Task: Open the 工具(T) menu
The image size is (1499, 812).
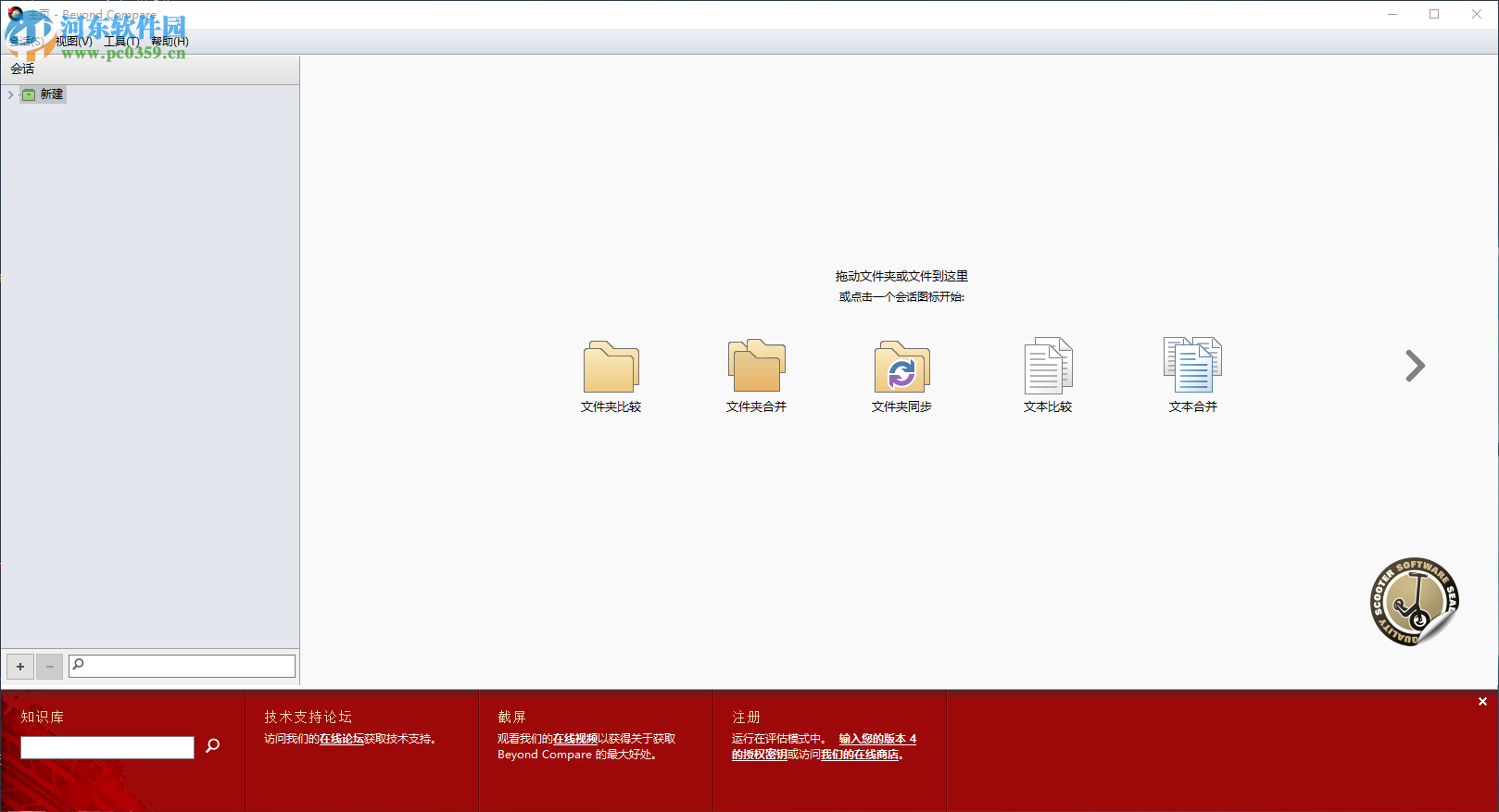Action: point(121,41)
